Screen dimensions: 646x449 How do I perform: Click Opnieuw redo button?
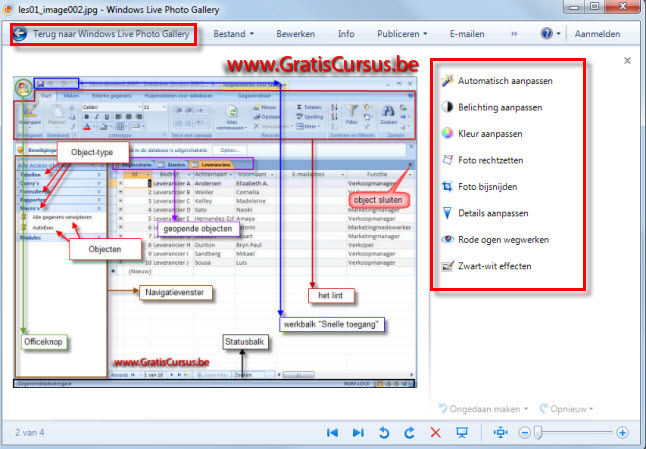(563, 409)
